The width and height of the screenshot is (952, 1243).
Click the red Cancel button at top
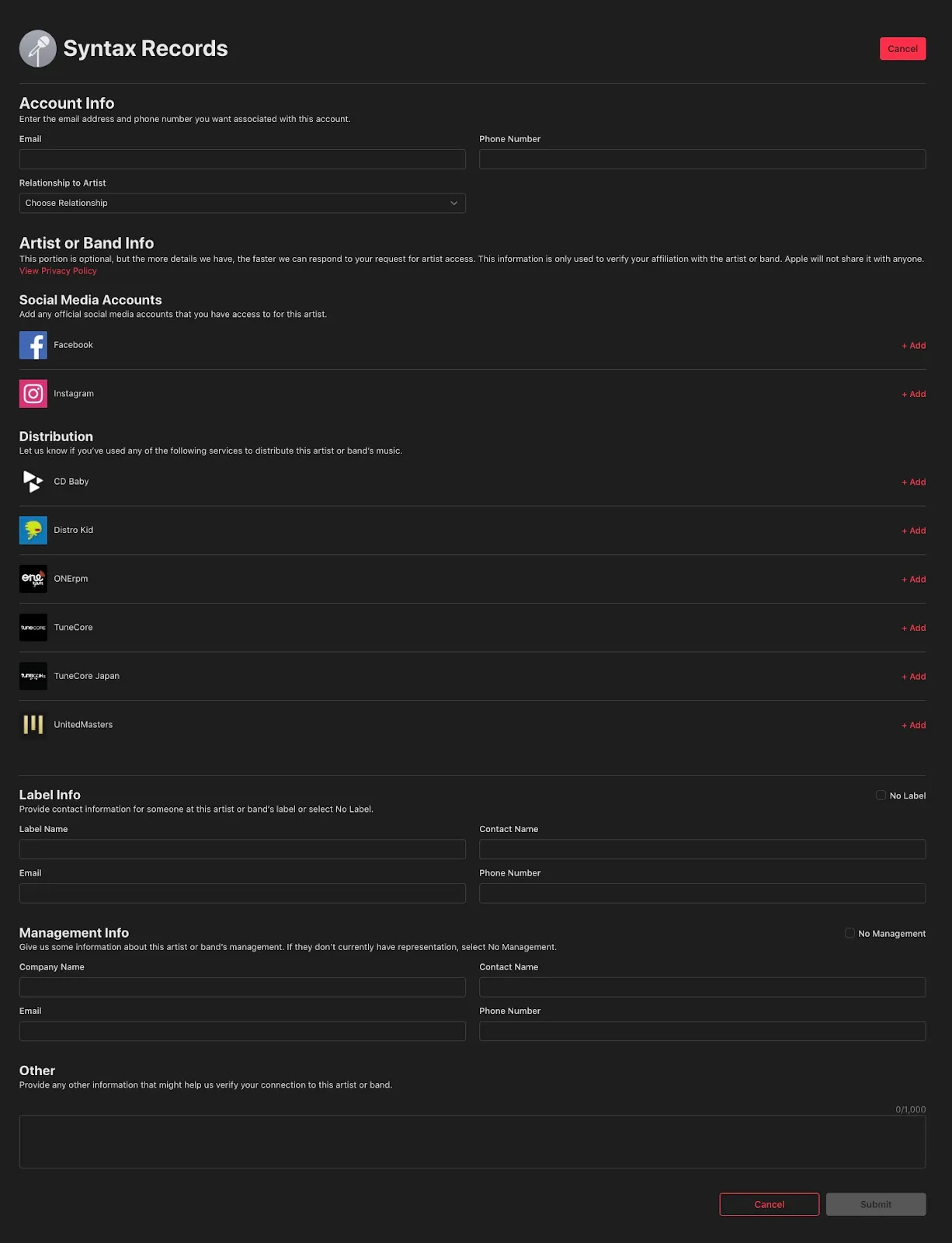902,49
